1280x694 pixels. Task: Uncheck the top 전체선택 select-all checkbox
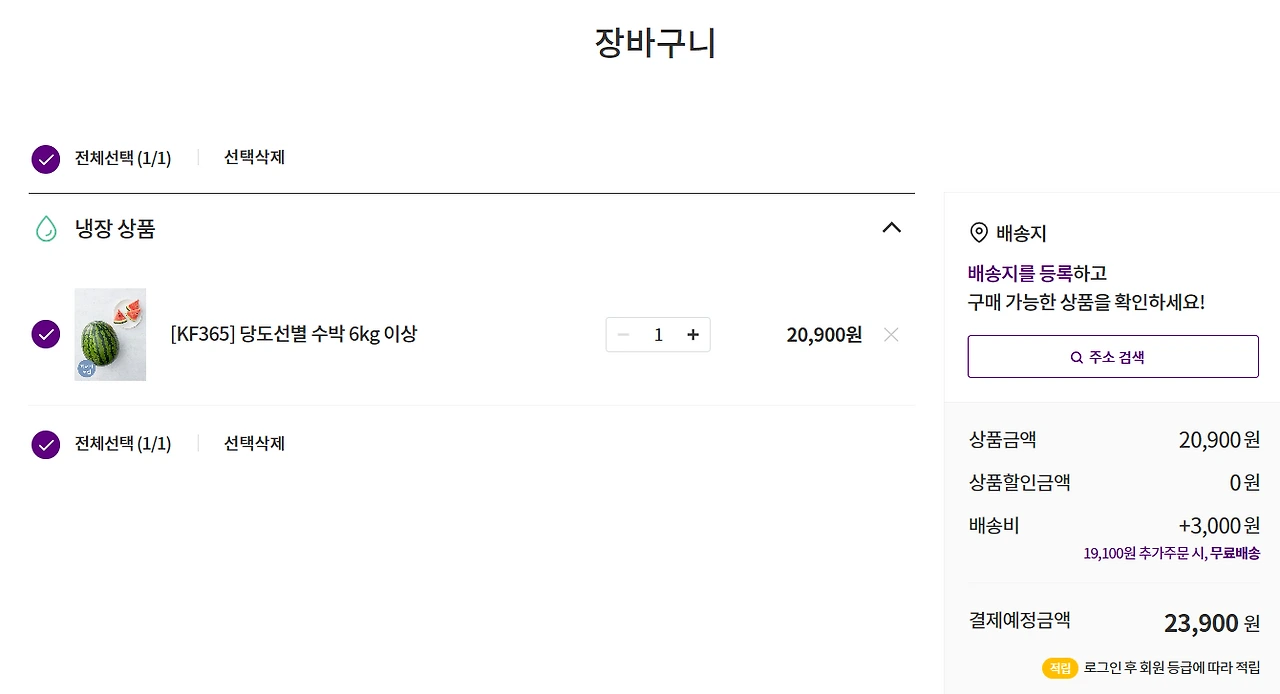coord(46,159)
